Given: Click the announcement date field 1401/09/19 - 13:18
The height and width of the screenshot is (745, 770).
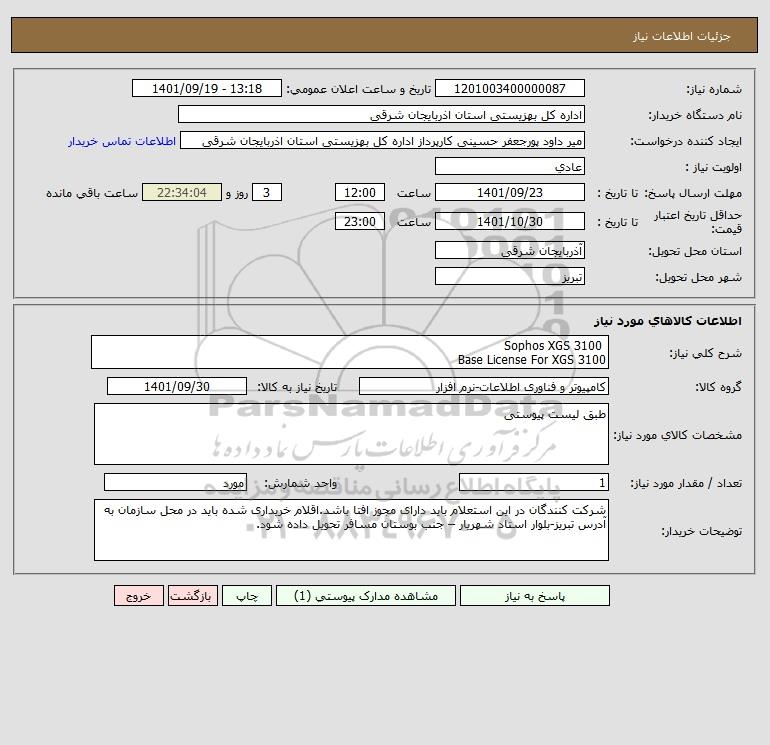Looking at the screenshot, I should click(x=207, y=88).
